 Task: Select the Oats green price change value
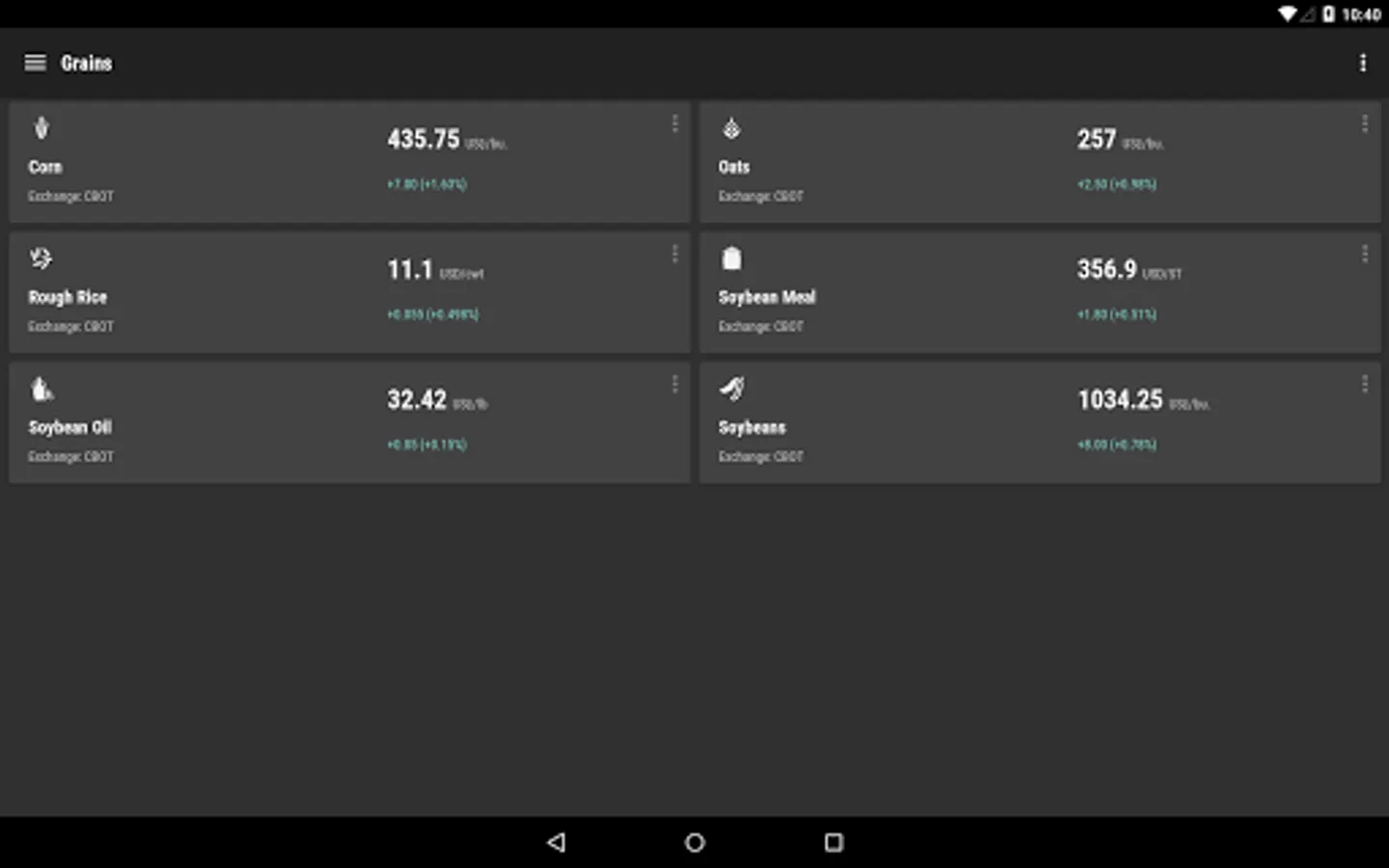pos(1117,184)
